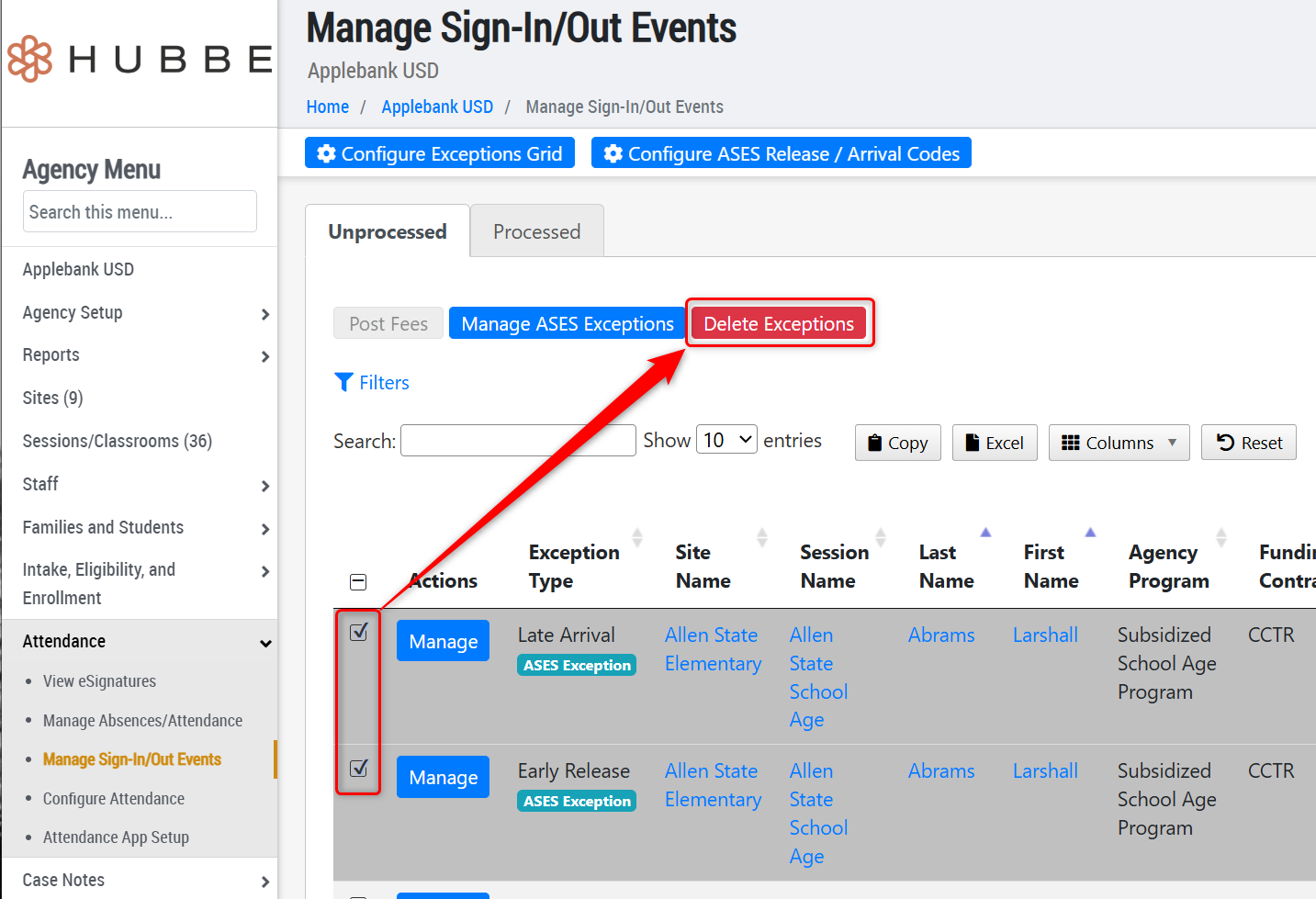Select the Unprocessed tab
This screenshot has width=1316, height=899.
click(x=388, y=231)
